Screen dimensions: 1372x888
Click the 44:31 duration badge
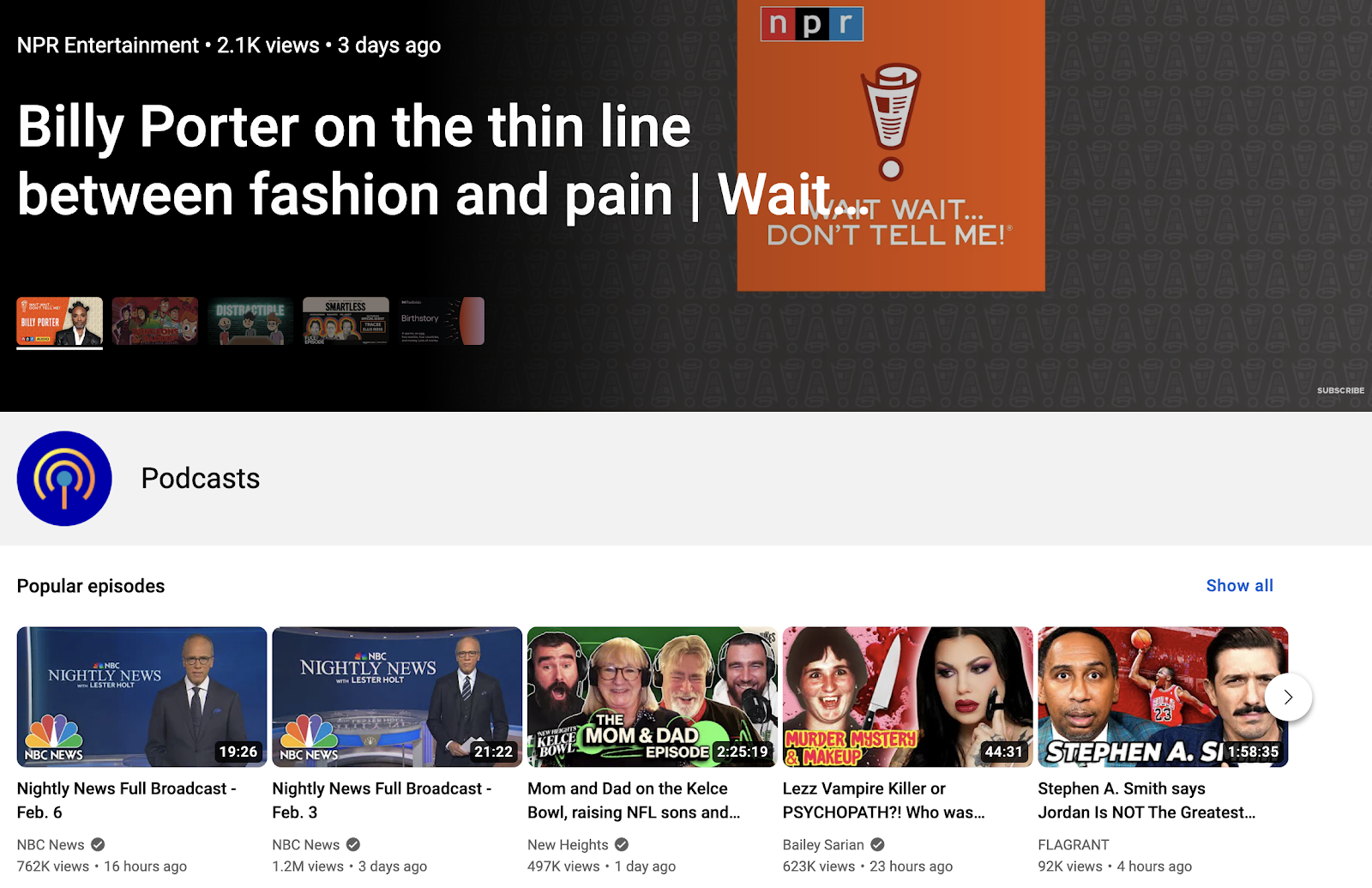tap(1004, 752)
